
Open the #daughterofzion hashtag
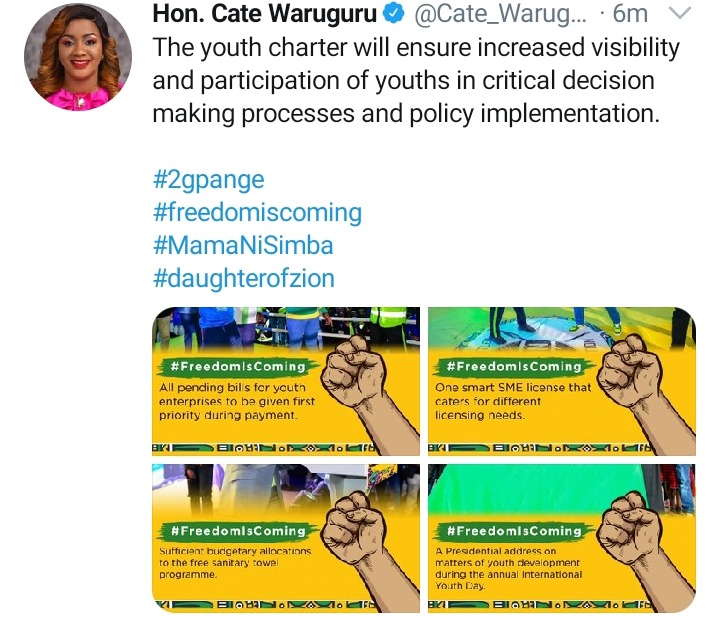click(x=244, y=278)
